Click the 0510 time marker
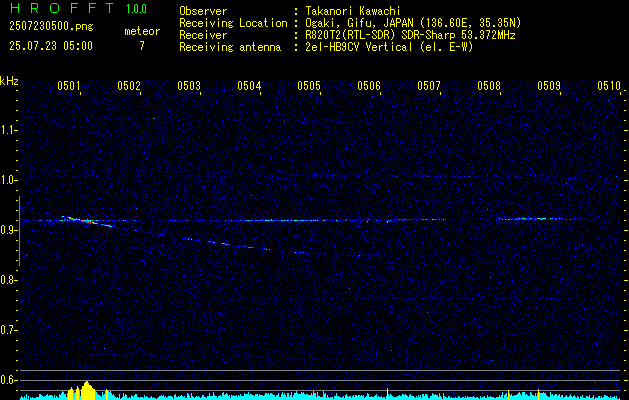The height and width of the screenshot is (400, 629). click(x=609, y=85)
